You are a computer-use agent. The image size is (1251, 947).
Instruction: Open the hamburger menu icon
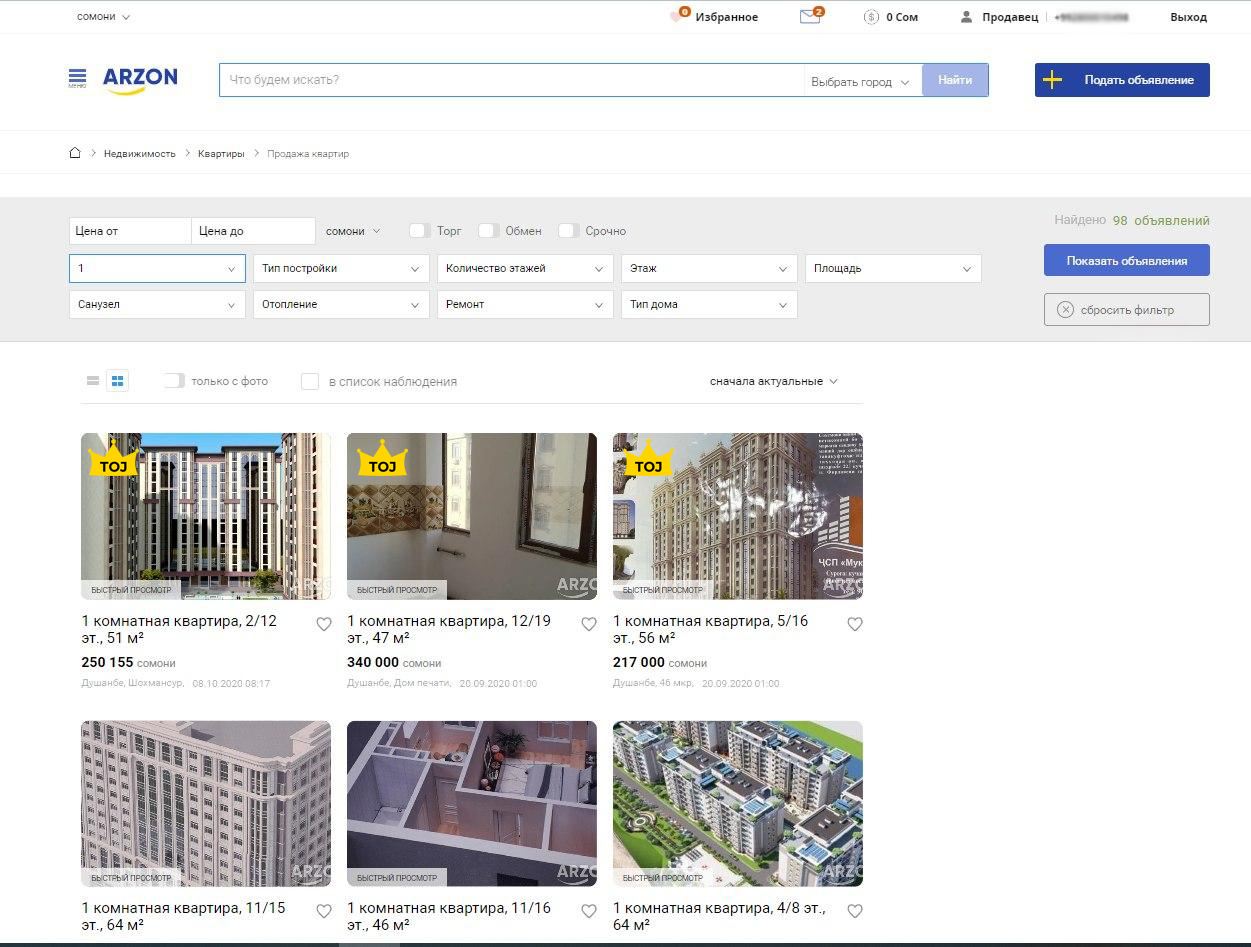pyautogui.click(x=77, y=78)
